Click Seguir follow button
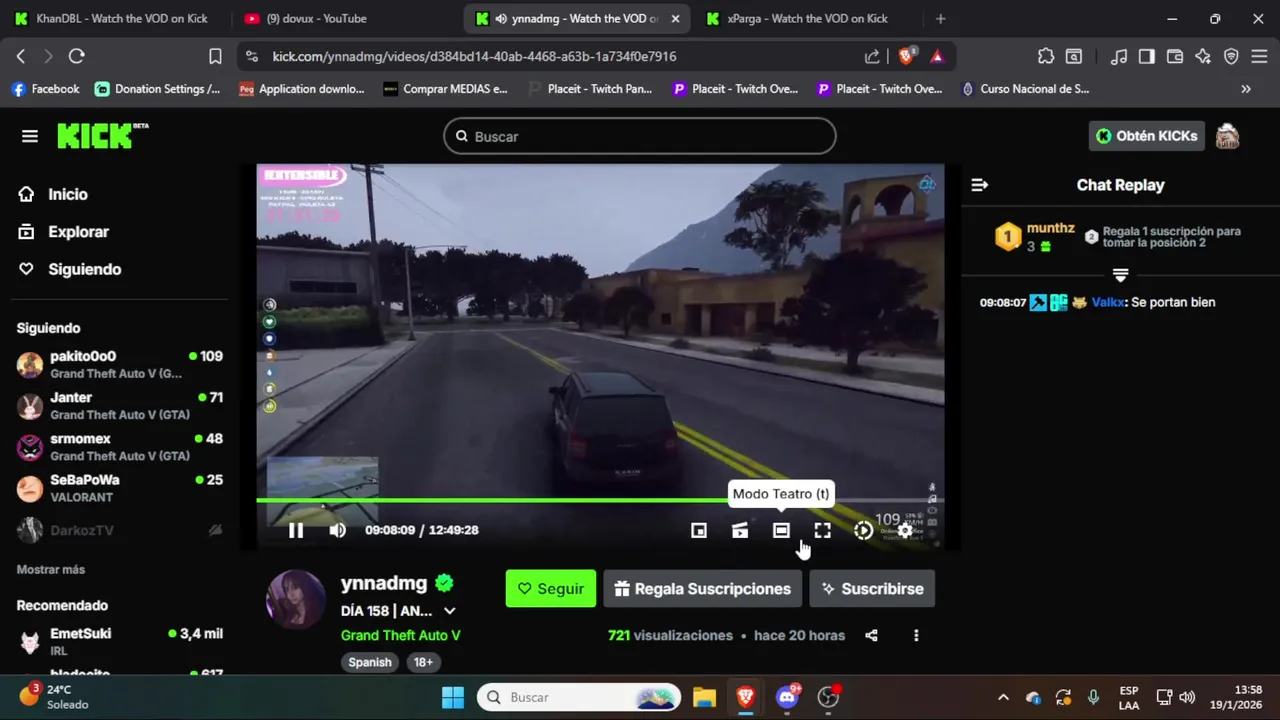This screenshot has width=1280, height=720. 551,589
